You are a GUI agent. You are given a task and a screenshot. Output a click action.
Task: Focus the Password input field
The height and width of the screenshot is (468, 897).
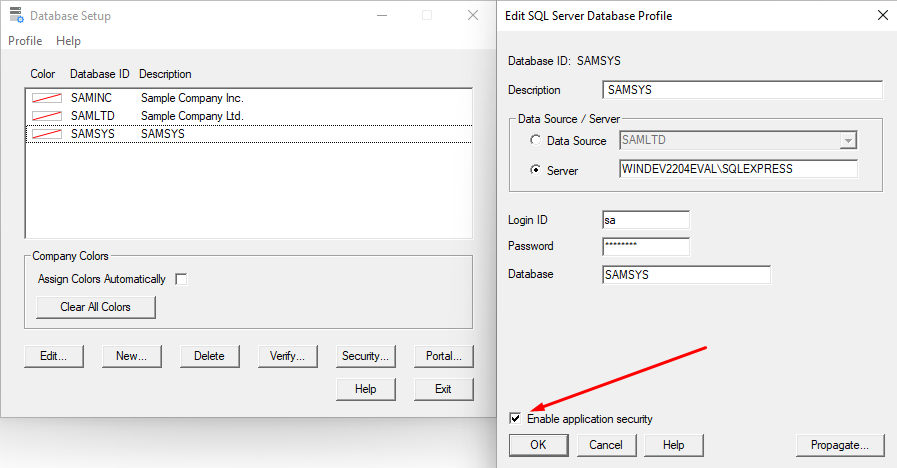coord(646,246)
